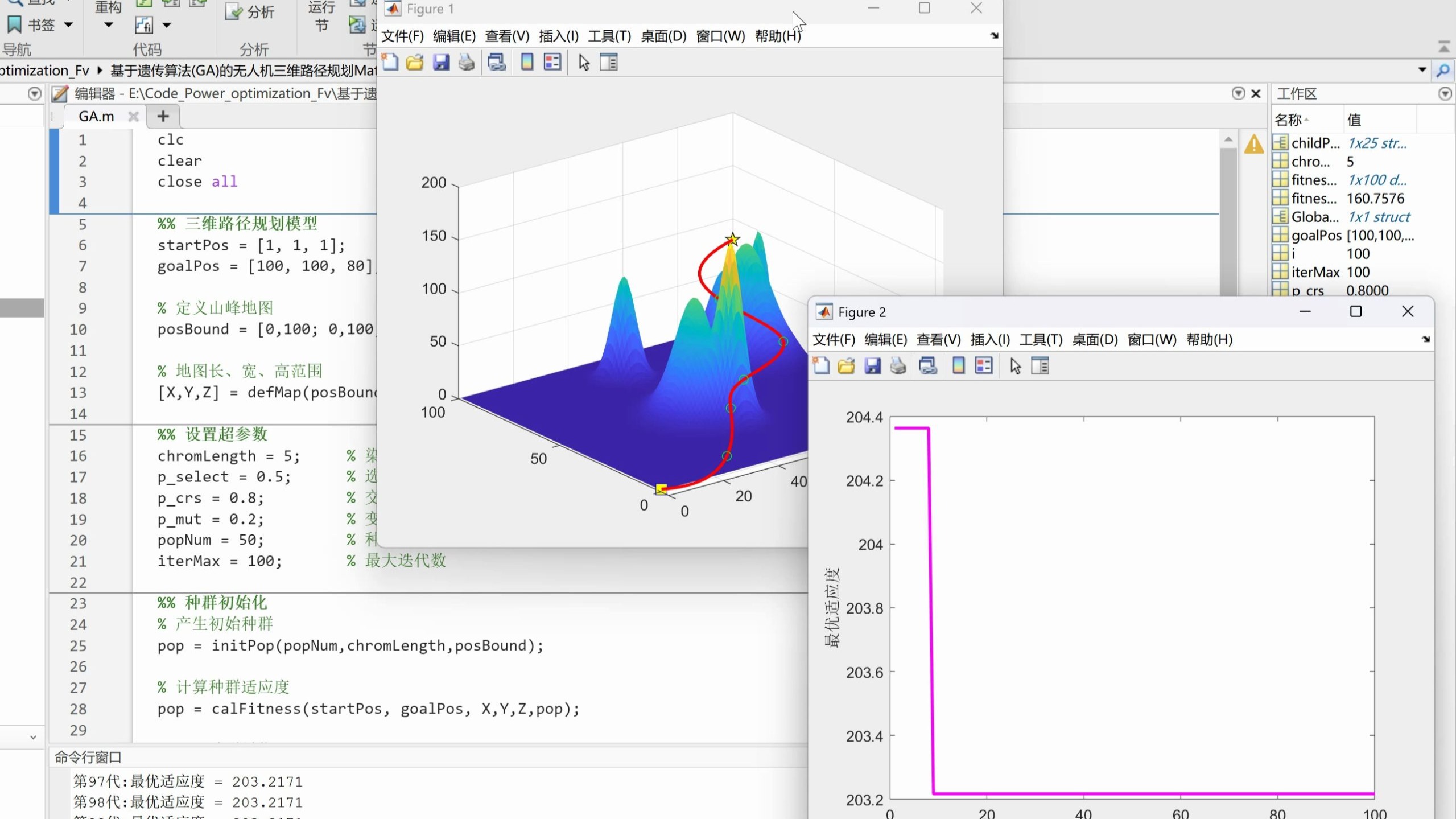
Task: Click Link Plot icon in Figure 1 toolbar
Action: pos(496,62)
